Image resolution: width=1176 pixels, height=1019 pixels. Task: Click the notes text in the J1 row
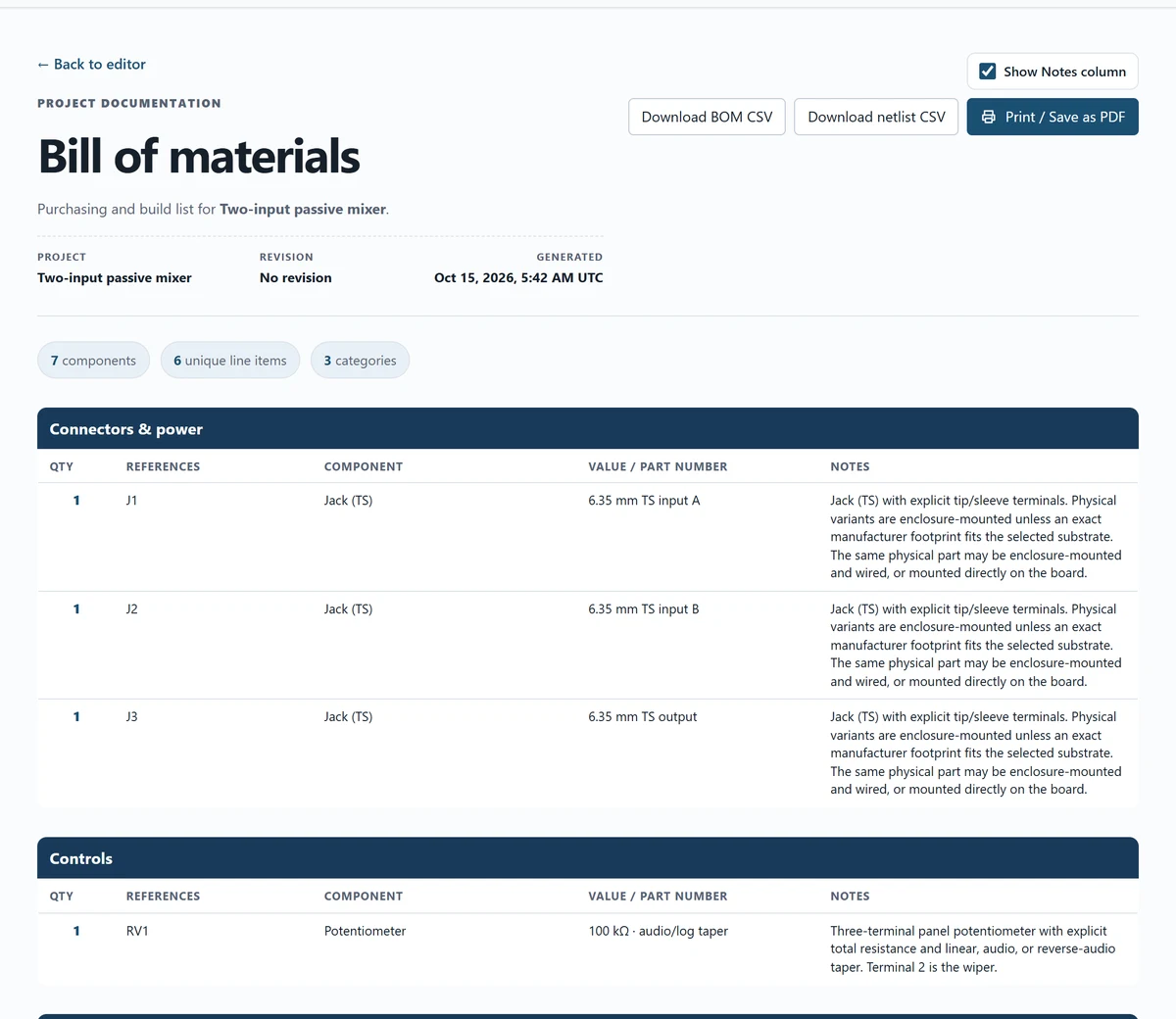(x=976, y=537)
